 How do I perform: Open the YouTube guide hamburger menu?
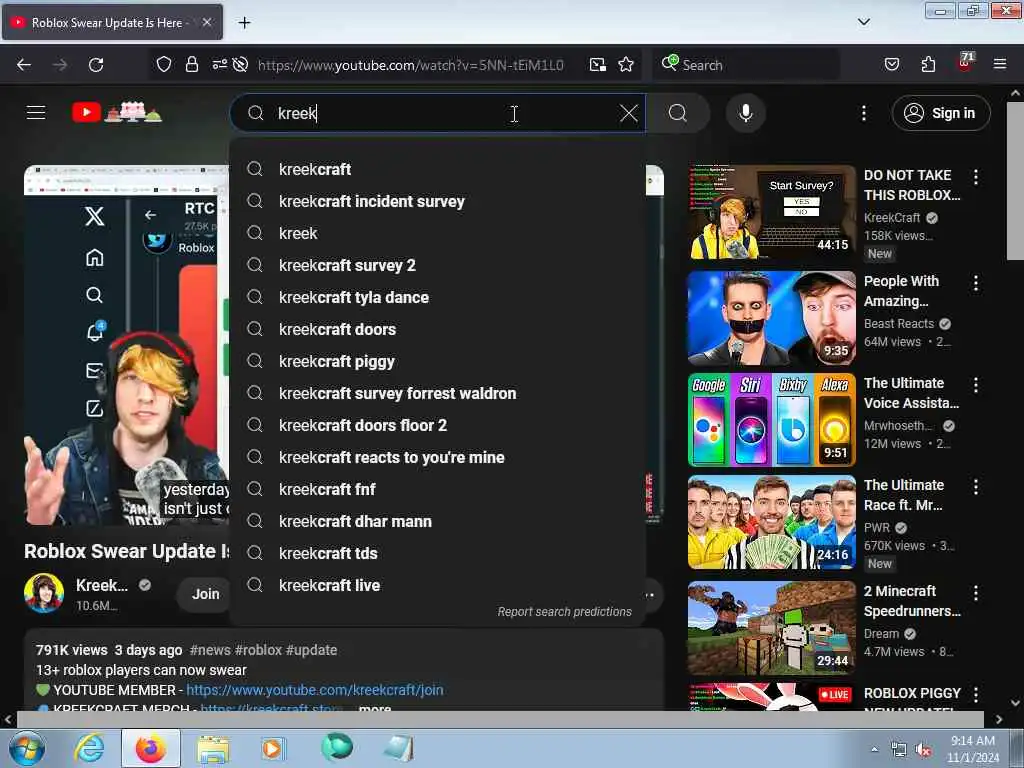pos(36,113)
